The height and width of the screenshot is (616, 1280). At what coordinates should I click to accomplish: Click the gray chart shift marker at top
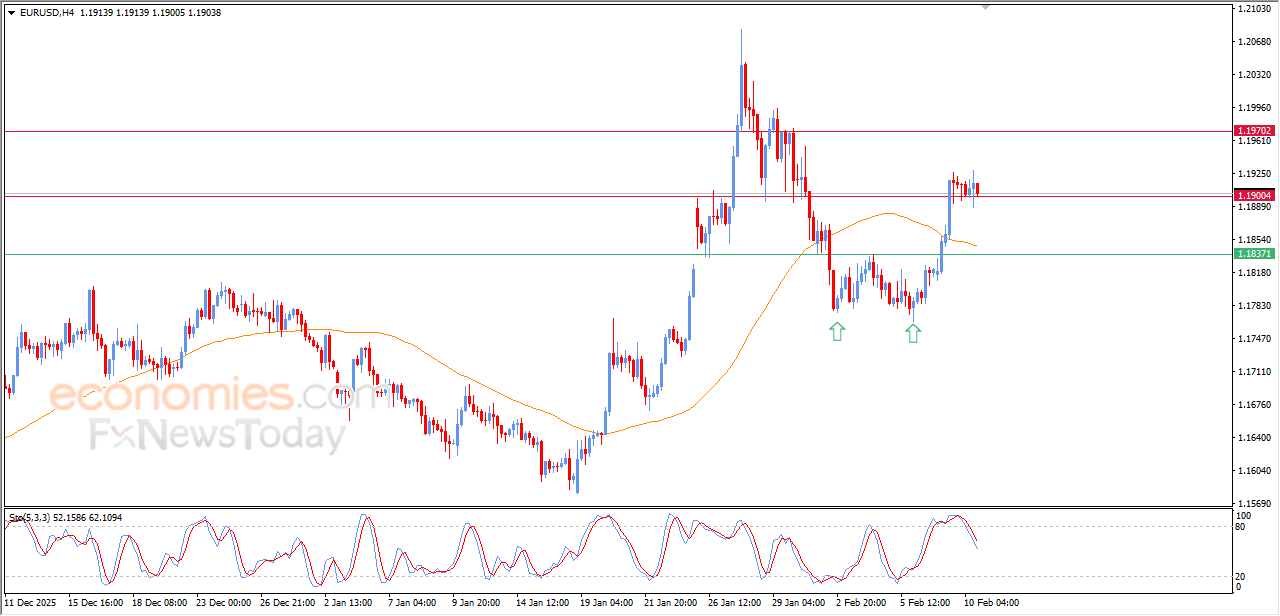pyautogui.click(x=985, y=7)
